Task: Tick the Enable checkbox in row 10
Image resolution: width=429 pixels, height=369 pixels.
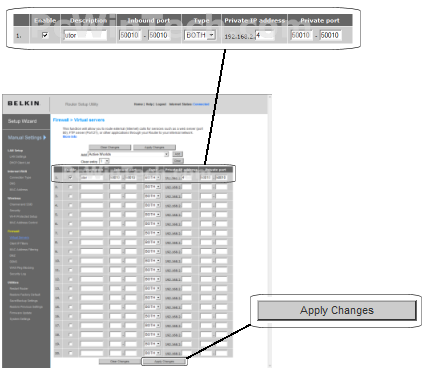Action: [70, 261]
